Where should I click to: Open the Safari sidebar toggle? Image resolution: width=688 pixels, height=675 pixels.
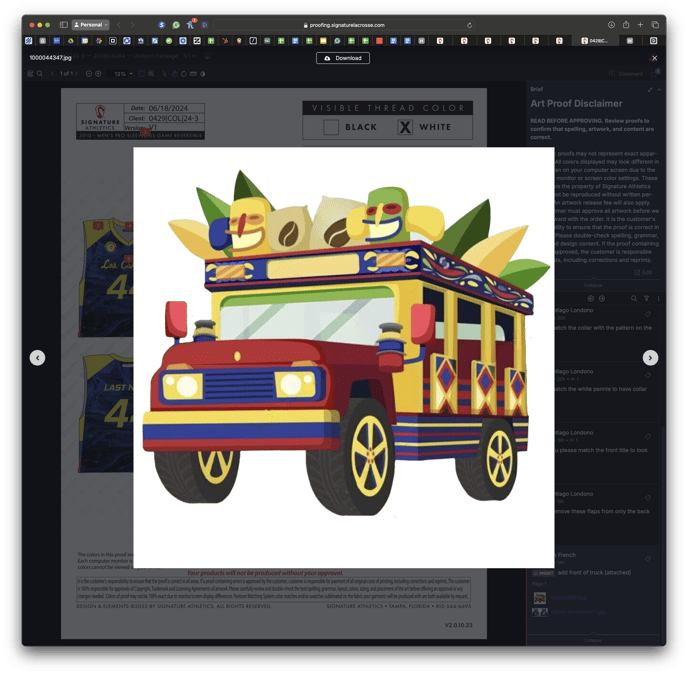pos(63,25)
